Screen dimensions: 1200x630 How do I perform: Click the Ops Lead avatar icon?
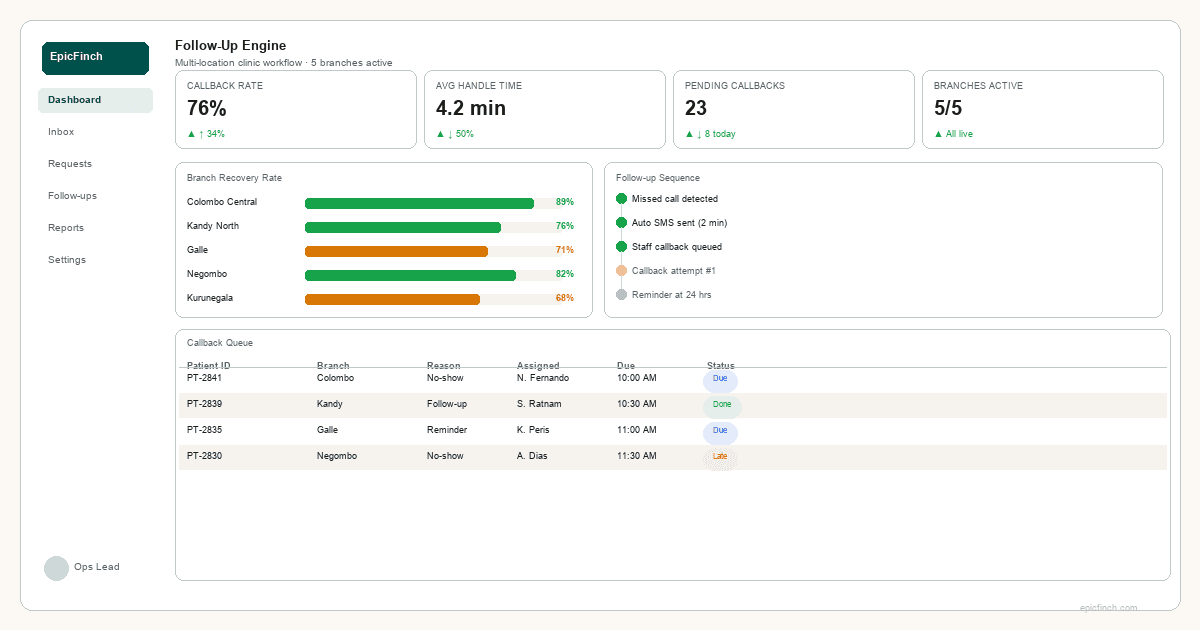57,568
